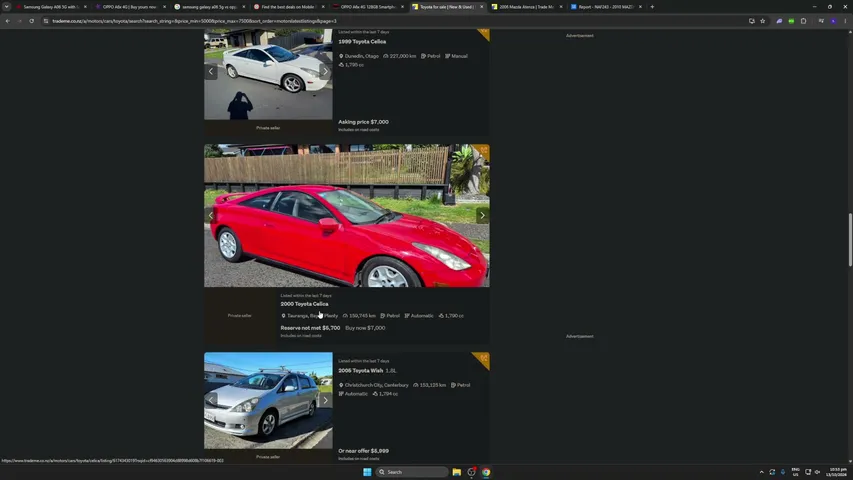The image size is (853, 480).
Task: Click Asking price $7,000 text
Action: click(x=363, y=122)
